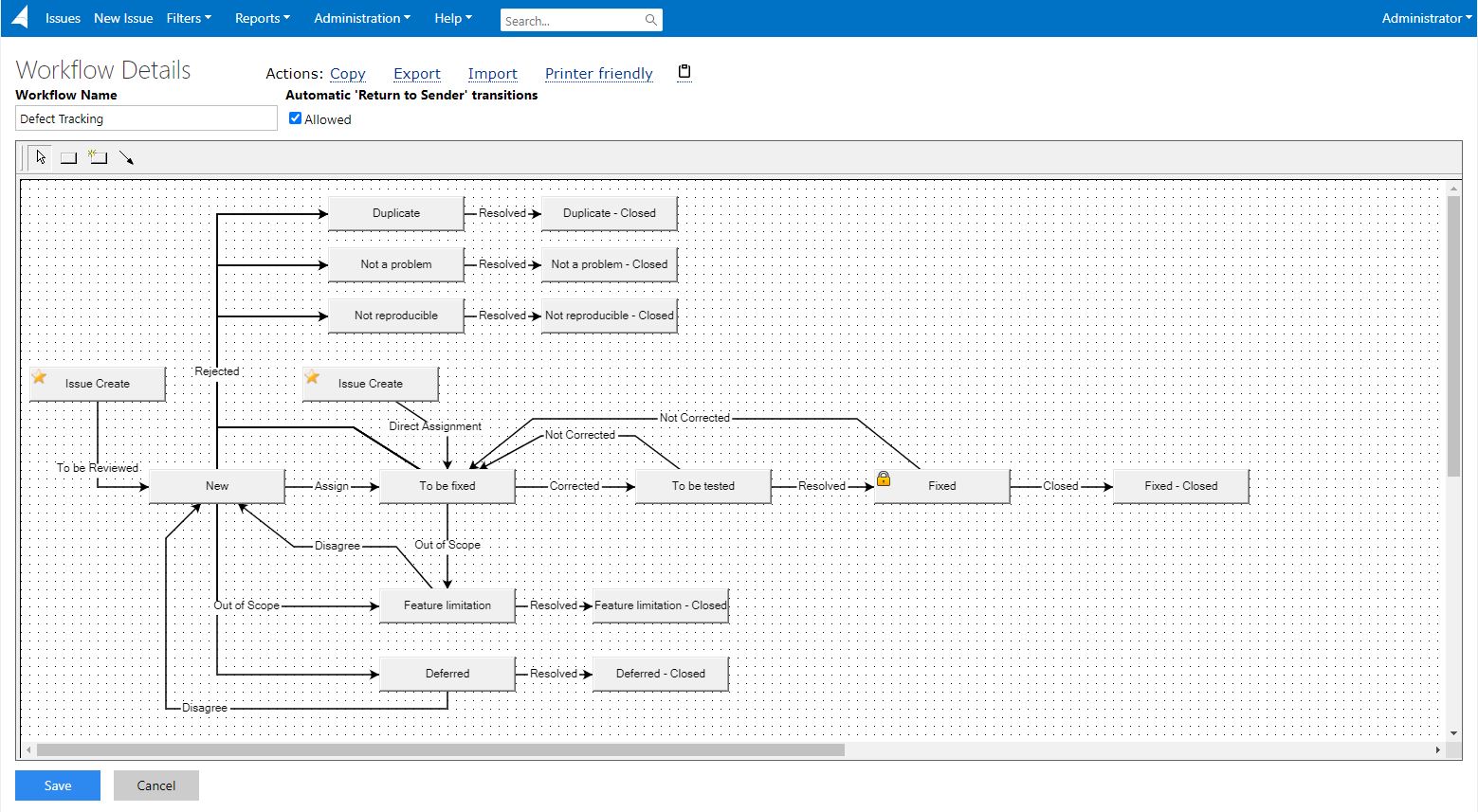Open the Export action link
1478x812 pixels.
(x=417, y=73)
